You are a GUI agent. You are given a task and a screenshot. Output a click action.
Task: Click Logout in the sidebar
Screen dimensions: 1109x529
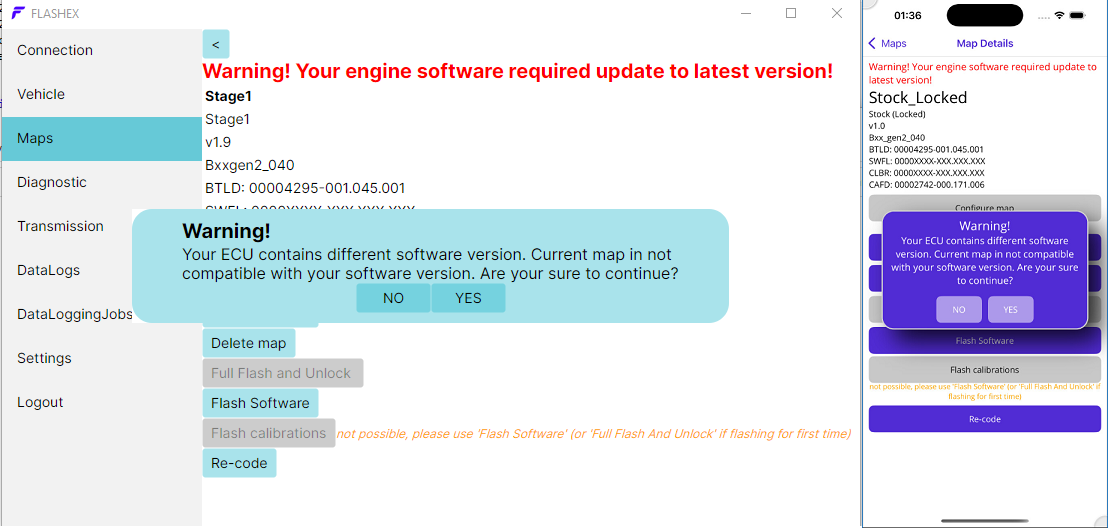[x=40, y=402]
